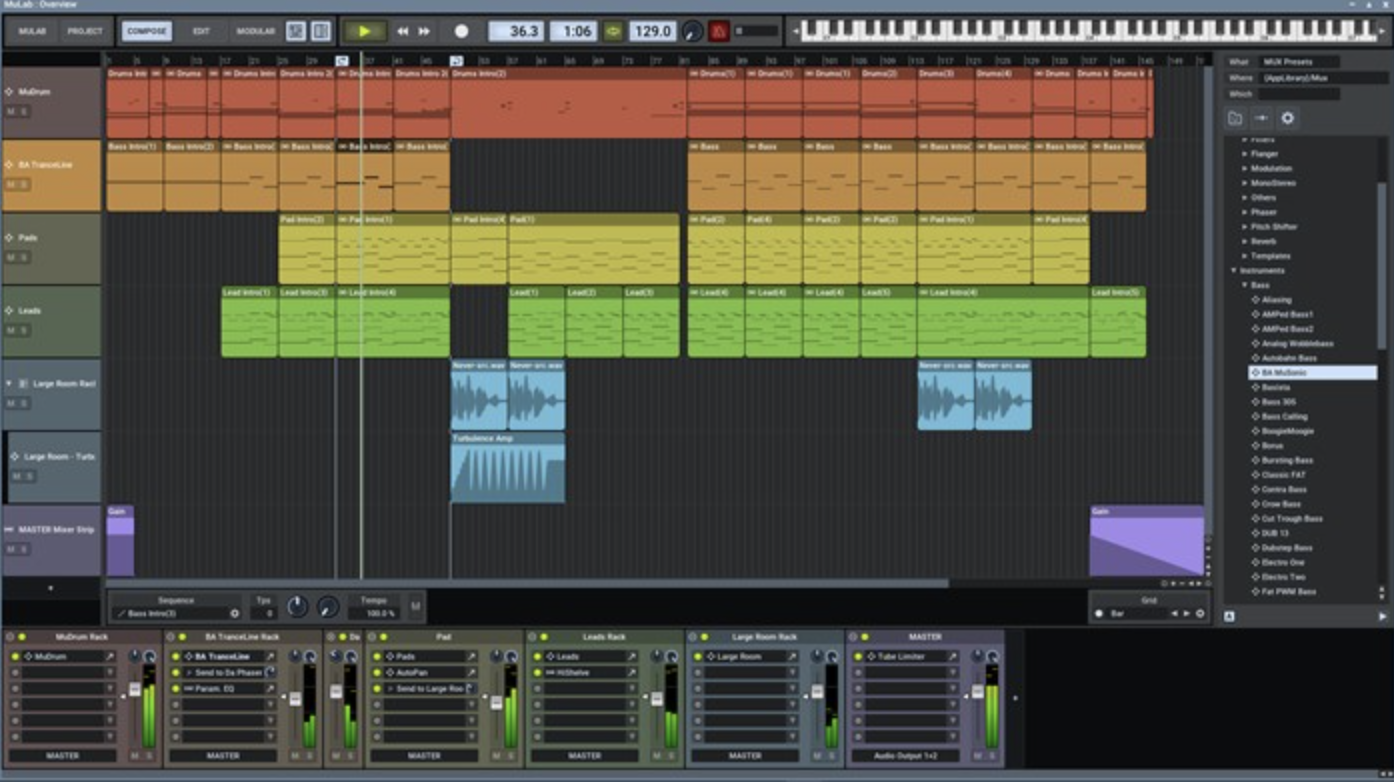
Task: Collapse the Large Room Rack track group
Action: [10, 384]
